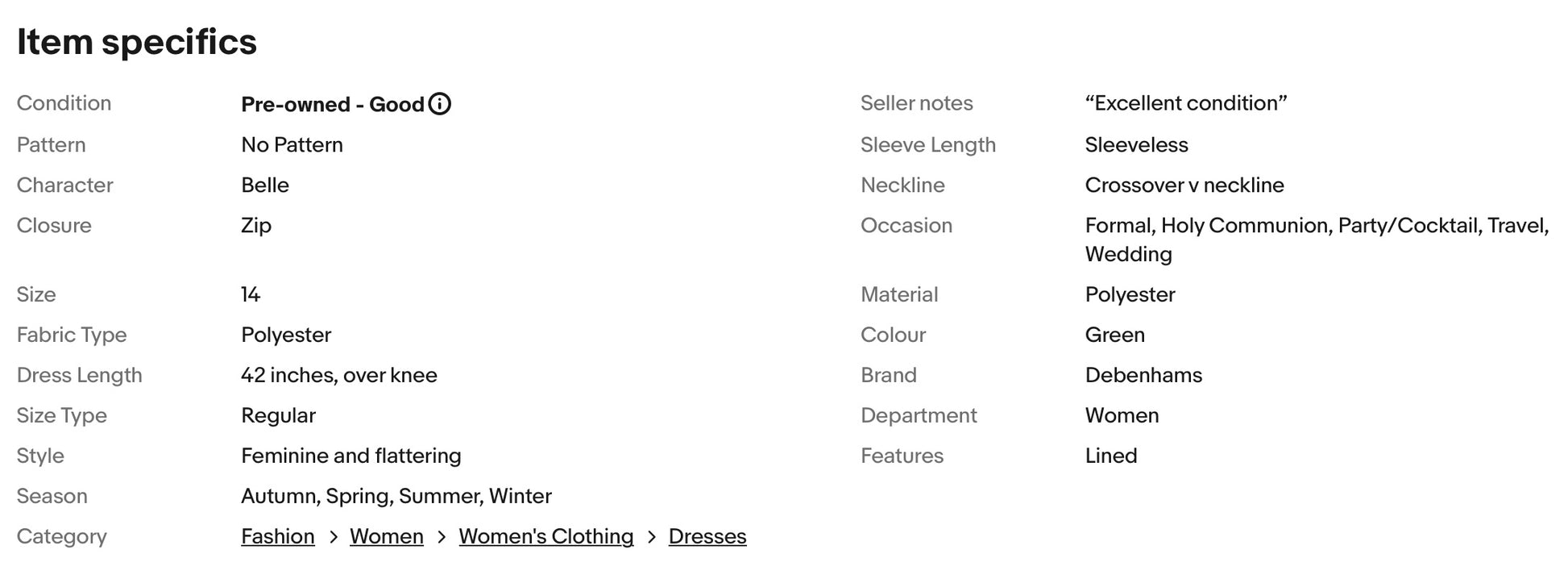Click the Feminine and flattering style value
The height and width of the screenshot is (583, 1568).
pos(351,456)
